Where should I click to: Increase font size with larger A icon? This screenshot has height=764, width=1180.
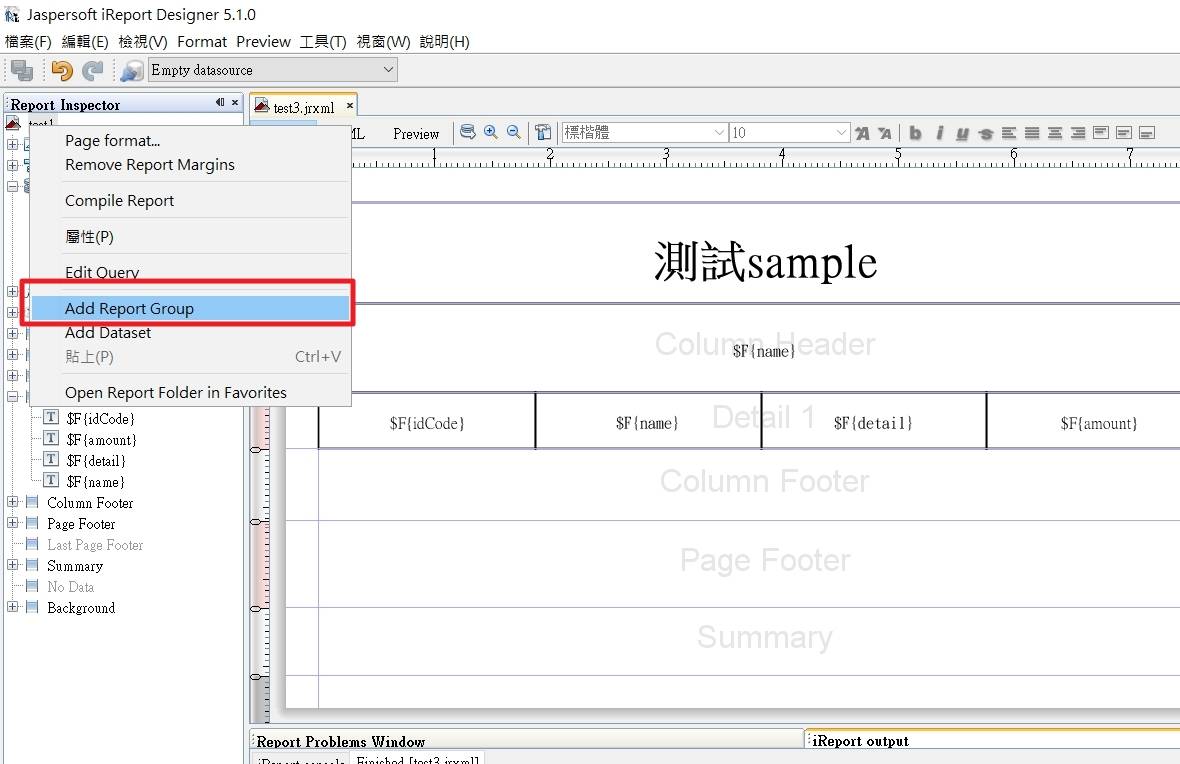coord(862,133)
